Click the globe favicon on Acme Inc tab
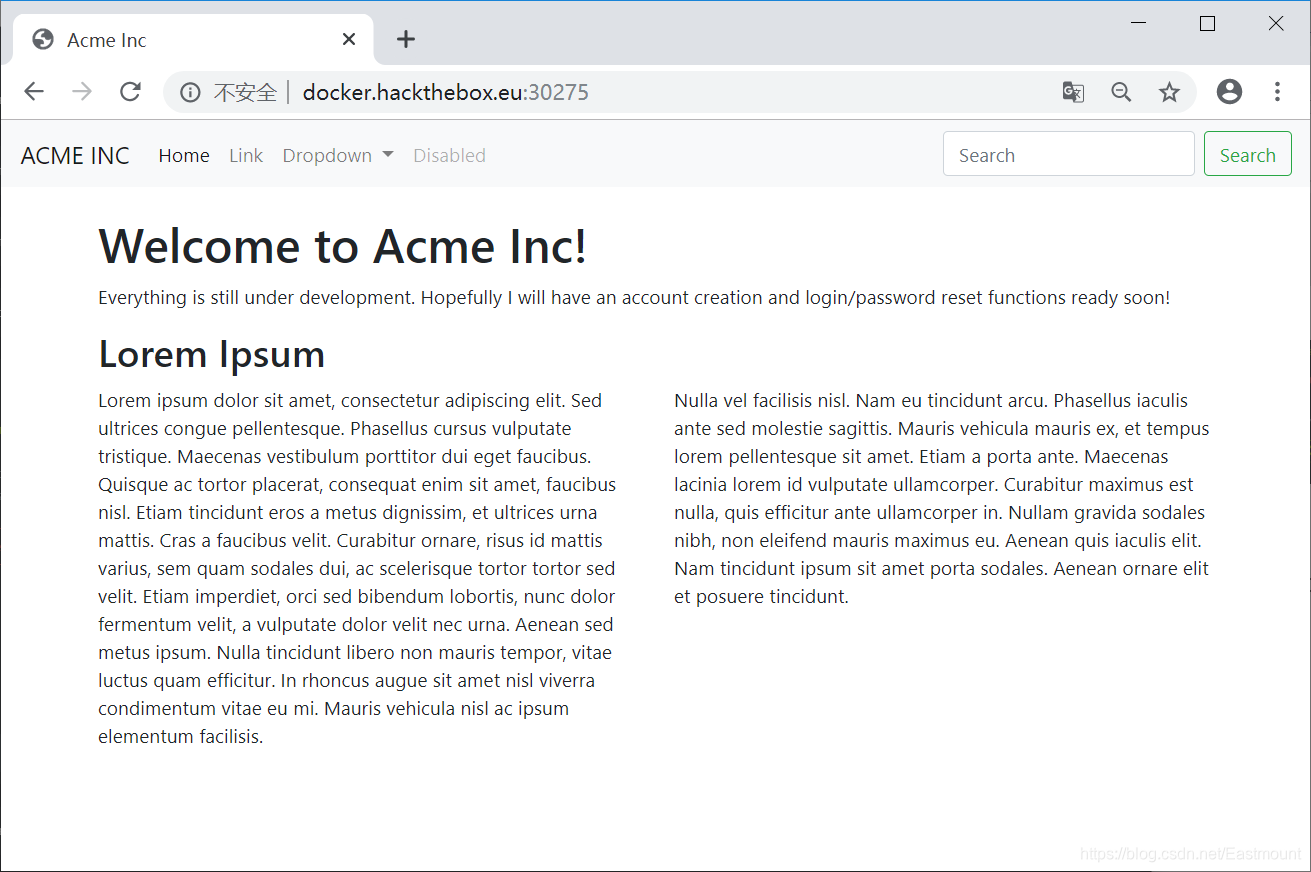 43,39
